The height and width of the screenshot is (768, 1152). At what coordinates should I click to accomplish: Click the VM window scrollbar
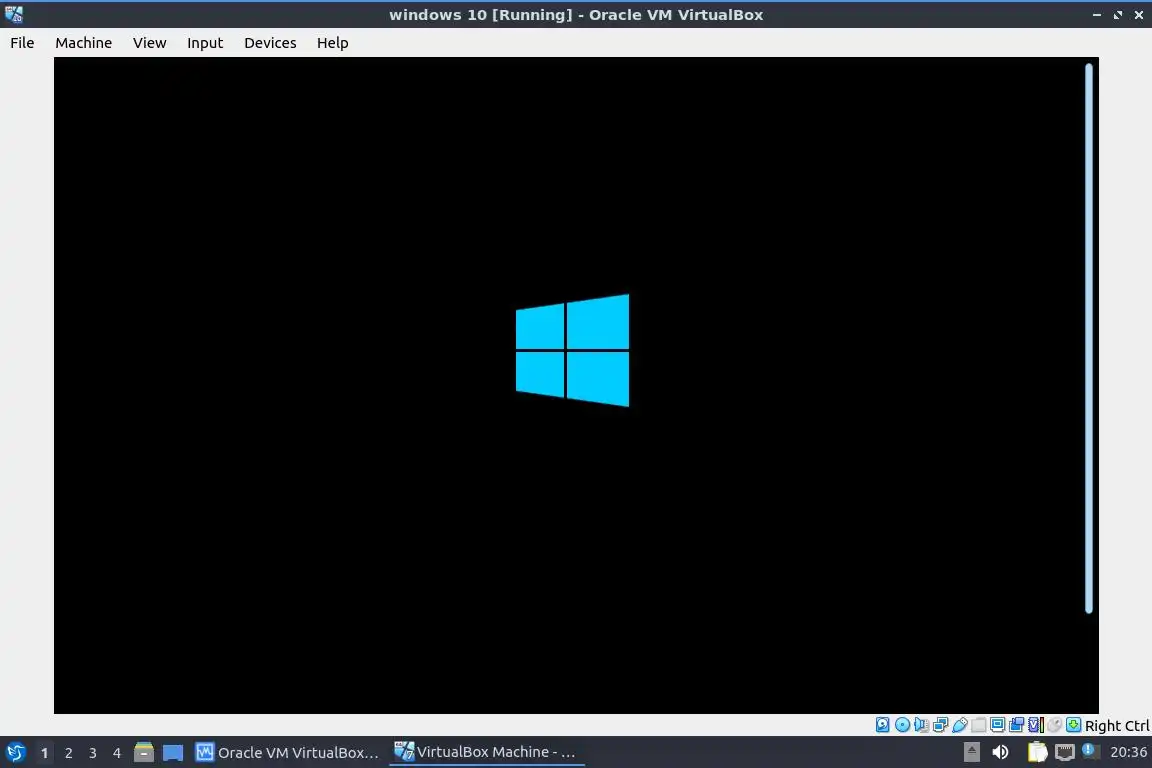pyautogui.click(x=1089, y=338)
